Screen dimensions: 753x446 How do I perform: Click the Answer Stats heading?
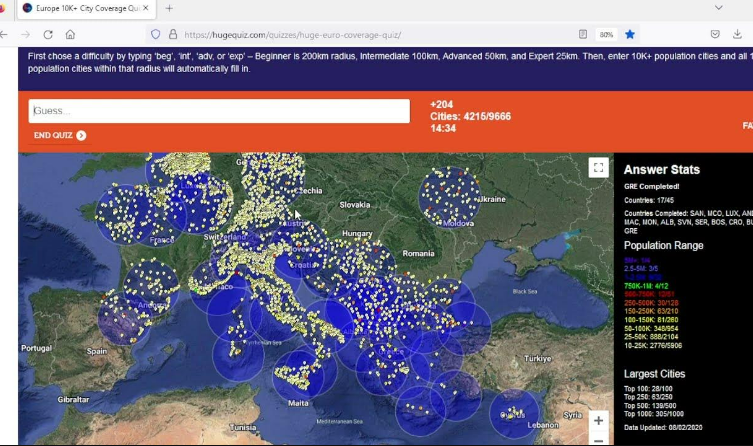(661, 169)
